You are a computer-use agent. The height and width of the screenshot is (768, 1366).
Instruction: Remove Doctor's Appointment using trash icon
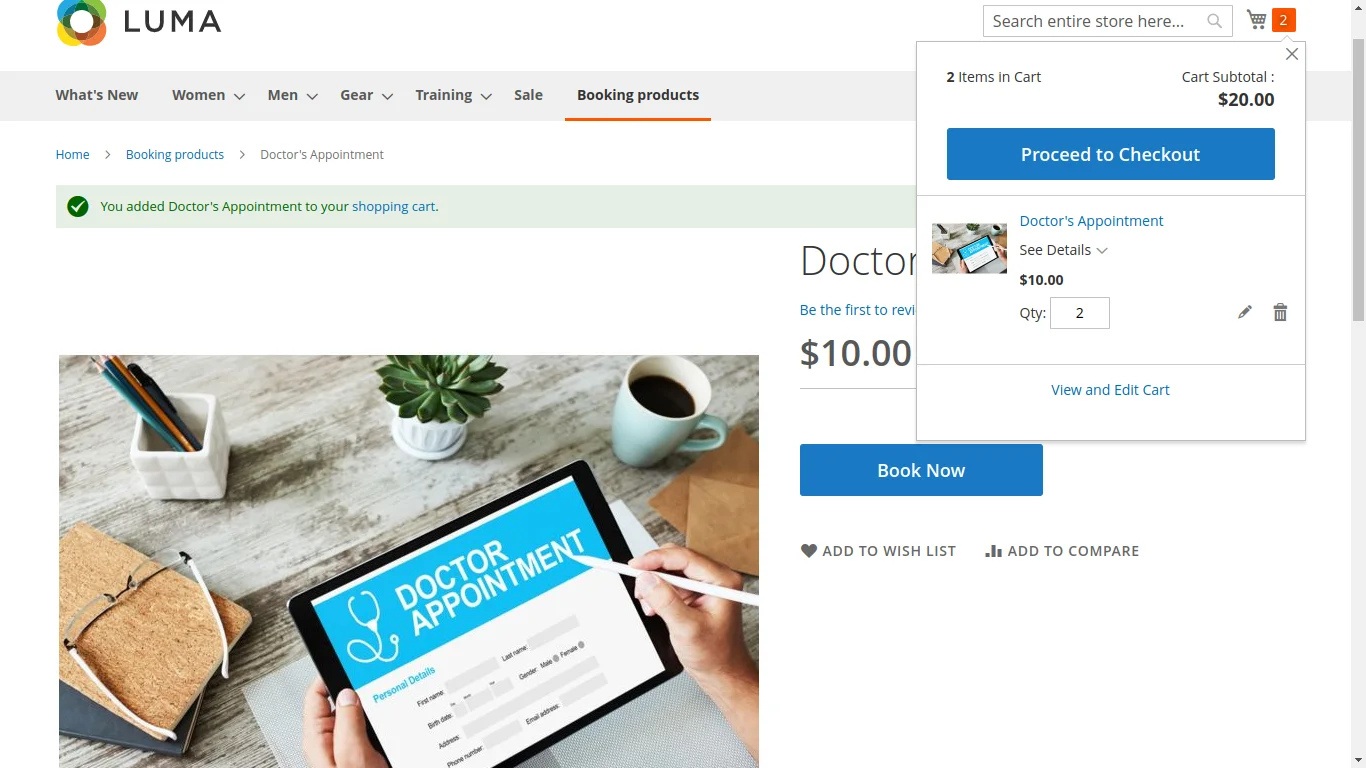1280,312
